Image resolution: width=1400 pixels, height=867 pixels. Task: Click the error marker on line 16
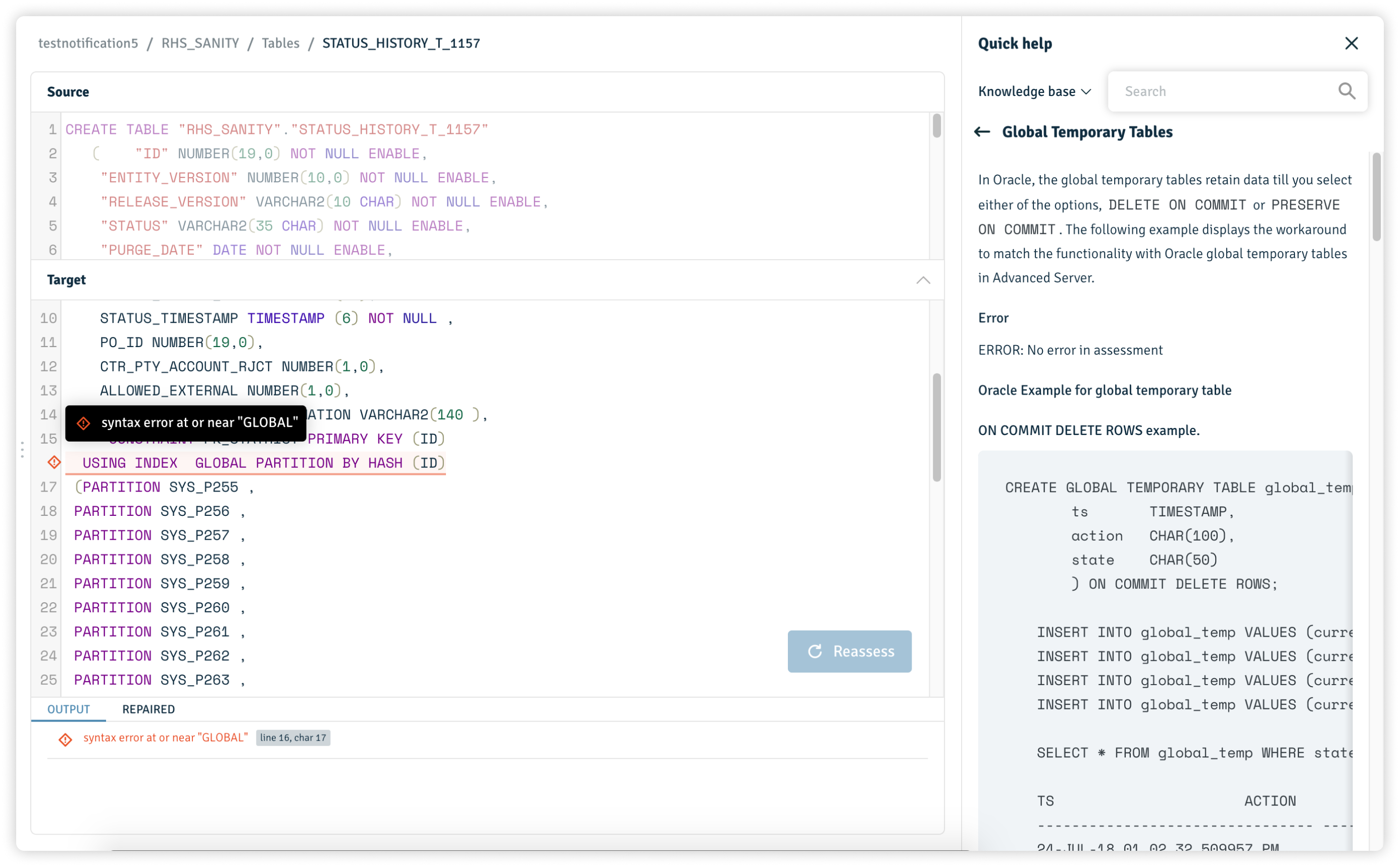tap(55, 462)
